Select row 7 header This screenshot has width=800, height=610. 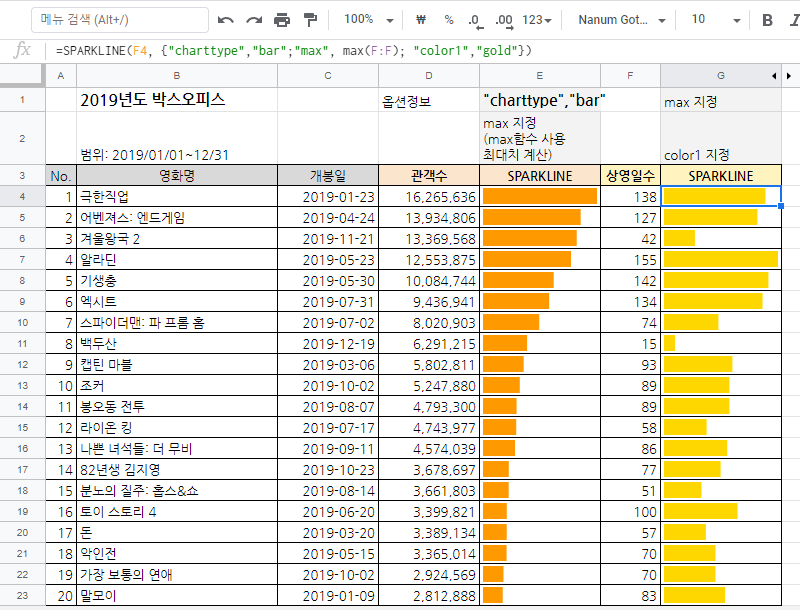click(x=22, y=259)
